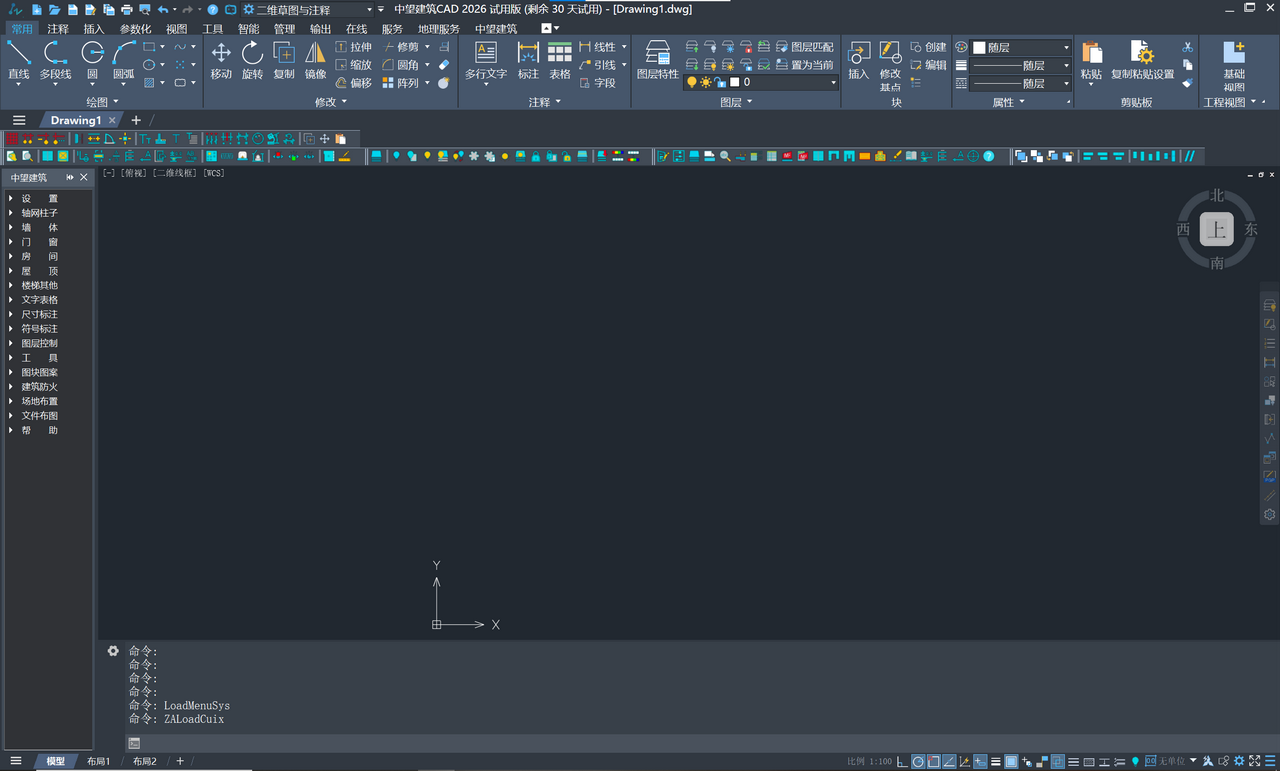Screen dimensions: 1280x771
Task: Click the 表格 (Table) tool
Action: (560, 60)
